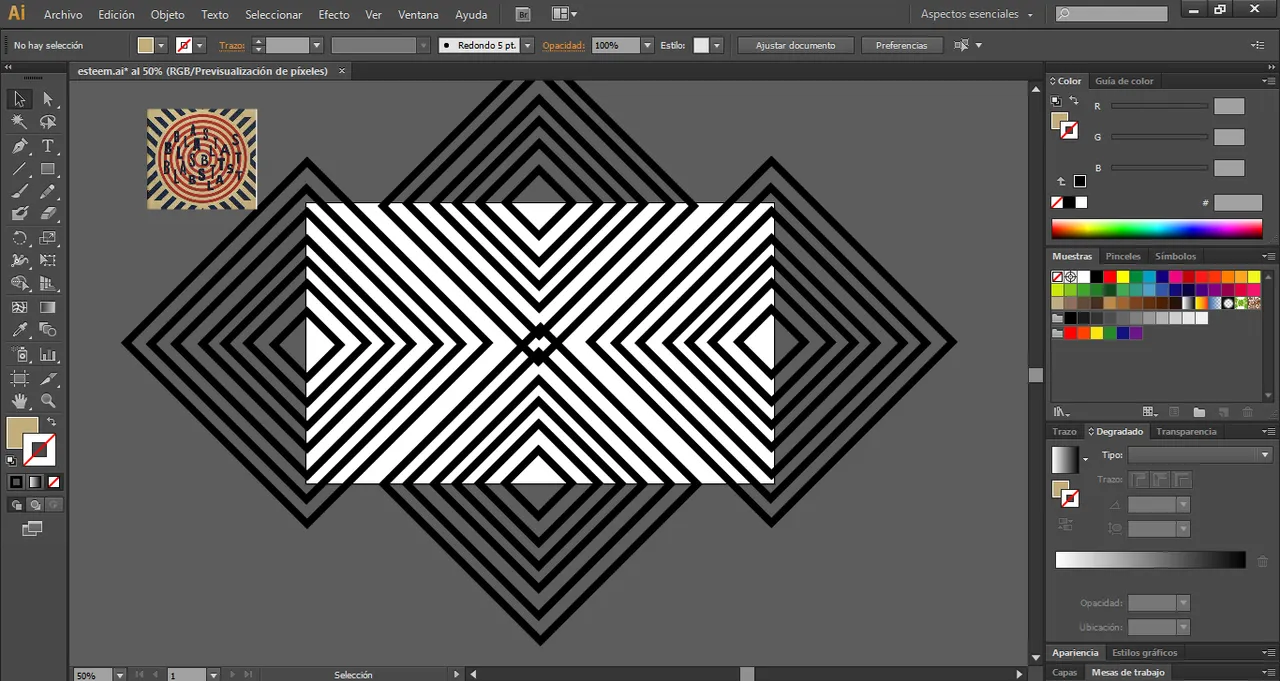The image size is (1280, 681).
Task: Open the Estilo graphic style dropdown
Action: (x=717, y=45)
